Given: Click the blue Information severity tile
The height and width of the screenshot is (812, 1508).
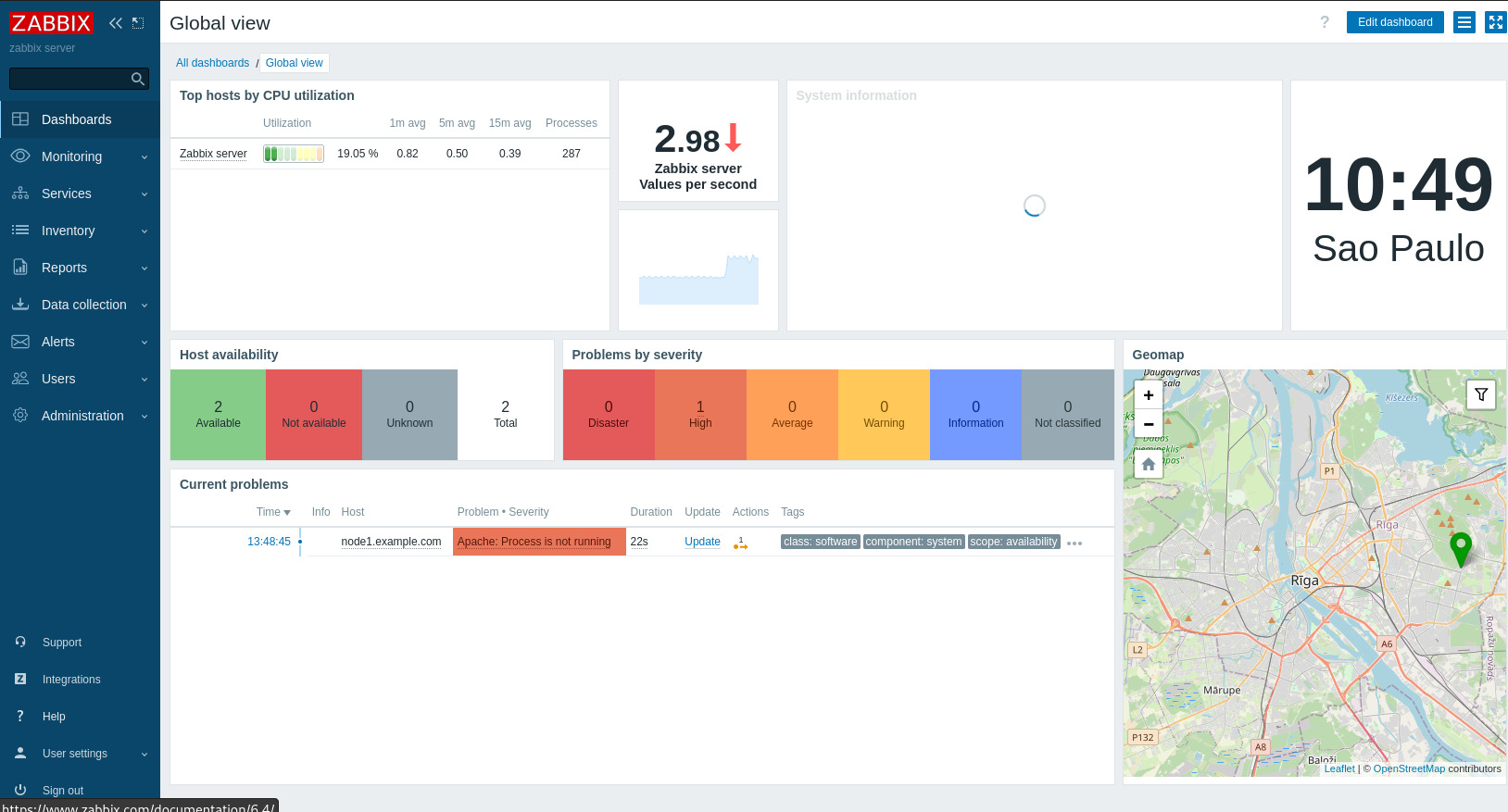Looking at the screenshot, I should (x=975, y=415).
